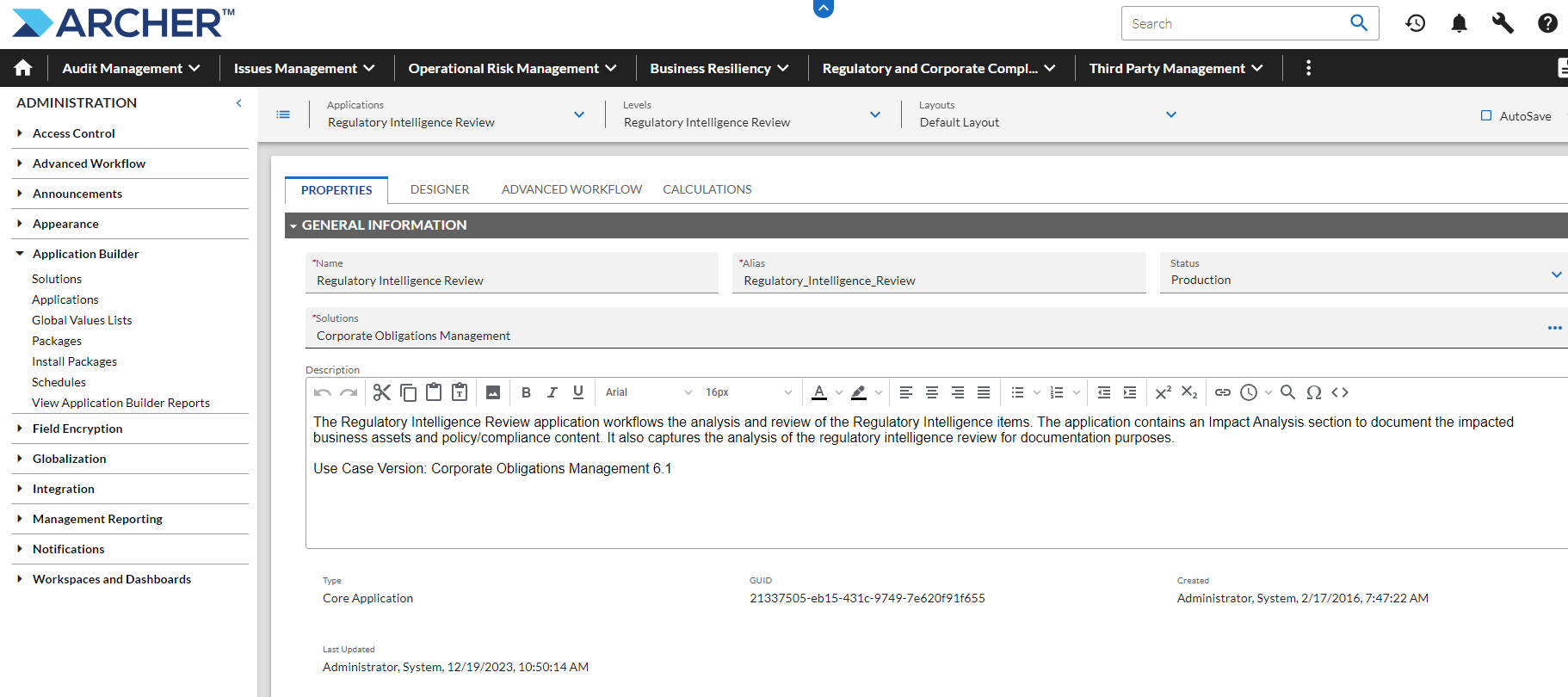Screen dimensions: 1568x697
Task: Open the Help question mark icon
Action: (1547, 23)
